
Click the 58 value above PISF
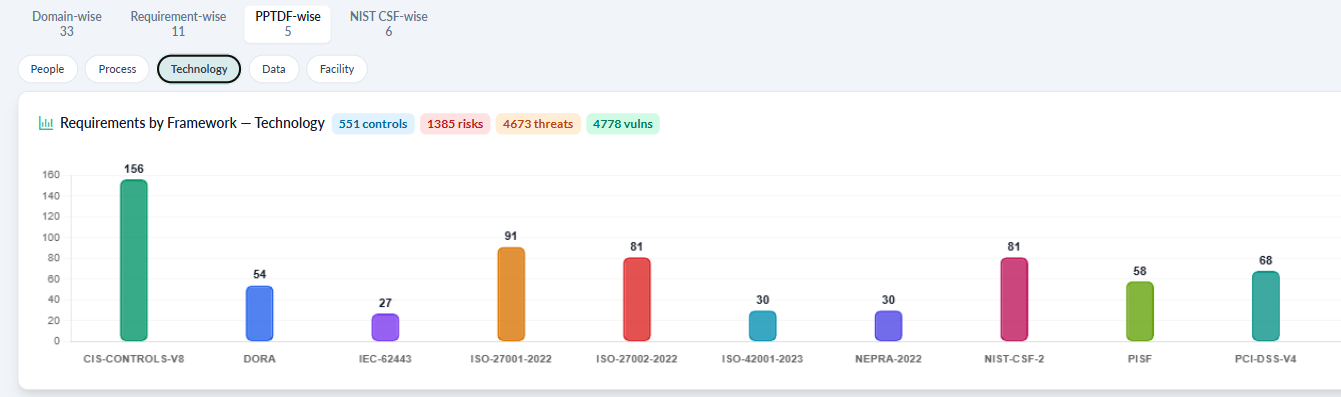tap(1140, 271)
